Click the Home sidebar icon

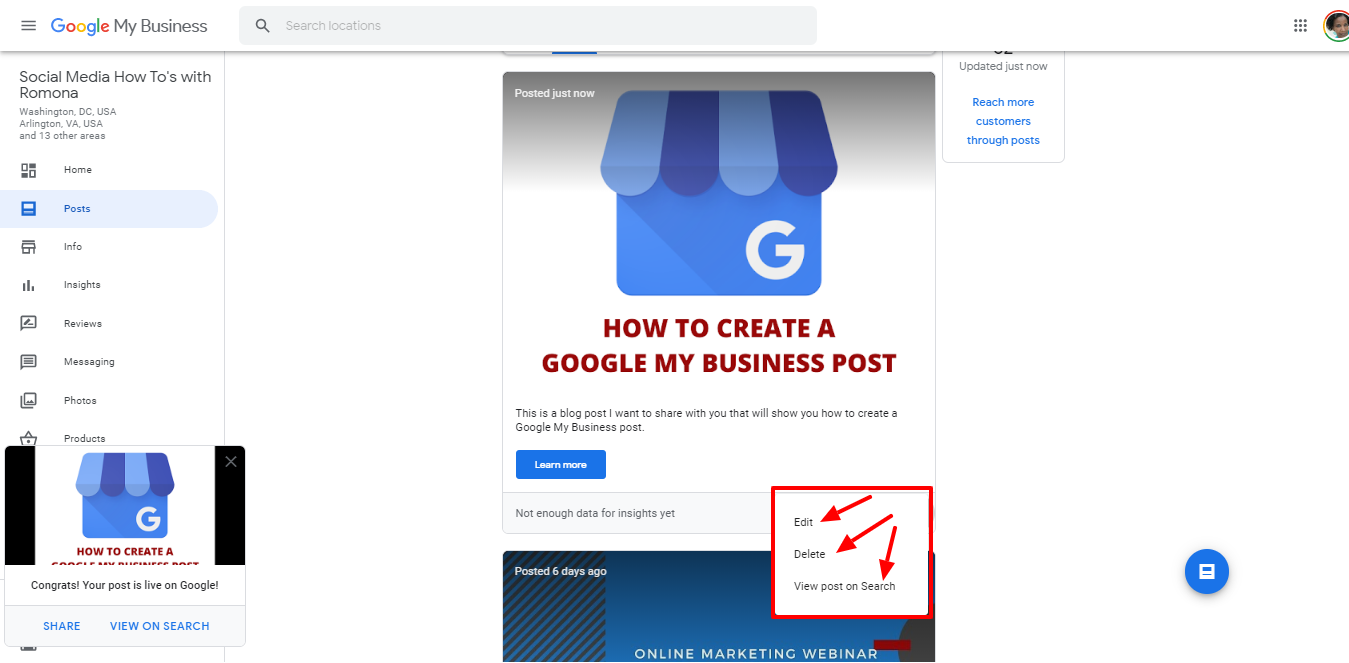pyautogui.click(x=29, y=170)
